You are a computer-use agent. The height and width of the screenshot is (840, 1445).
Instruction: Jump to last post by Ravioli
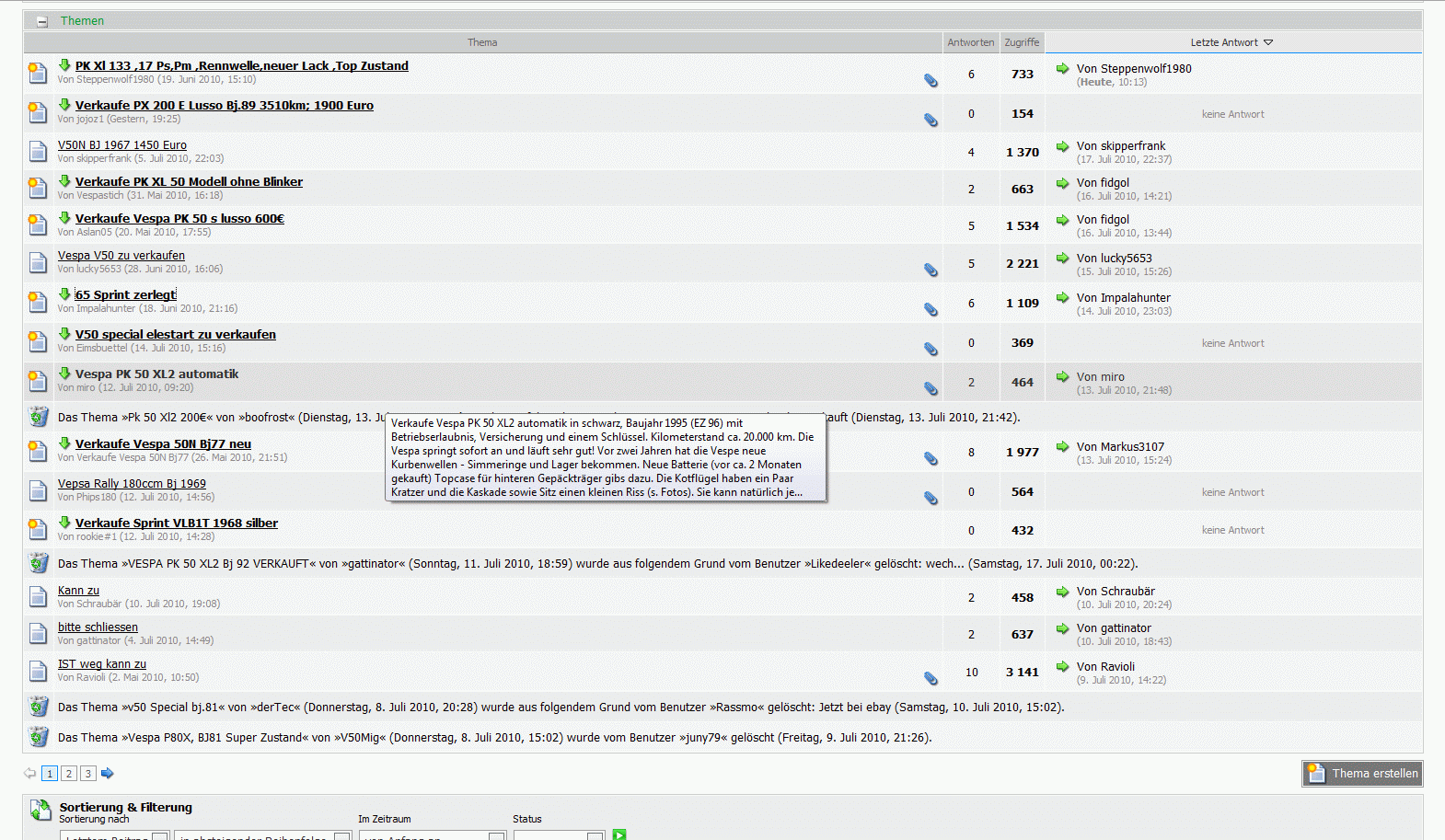(1062, 667)
